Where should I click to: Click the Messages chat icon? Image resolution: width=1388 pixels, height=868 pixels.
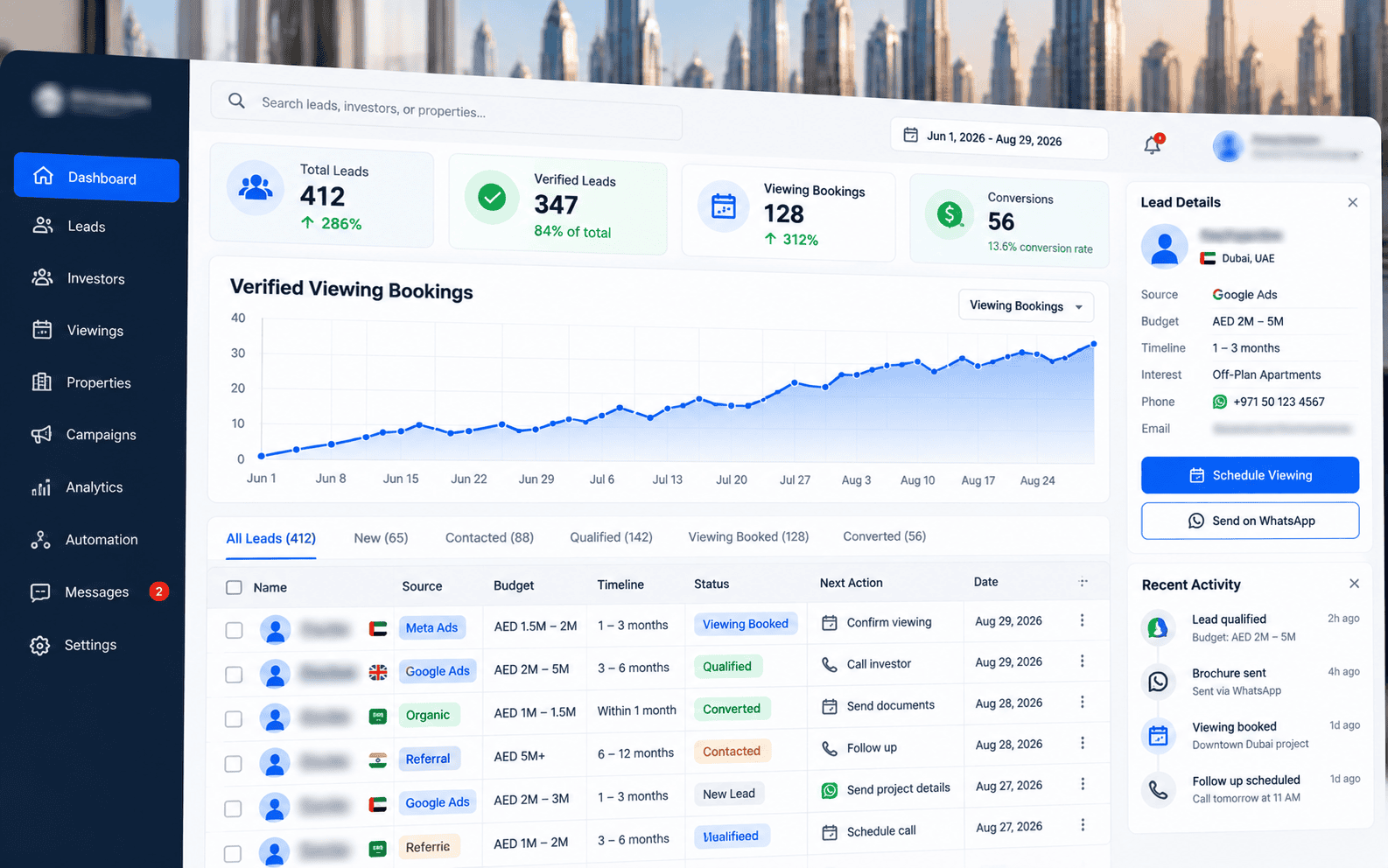tap(40, 592)
